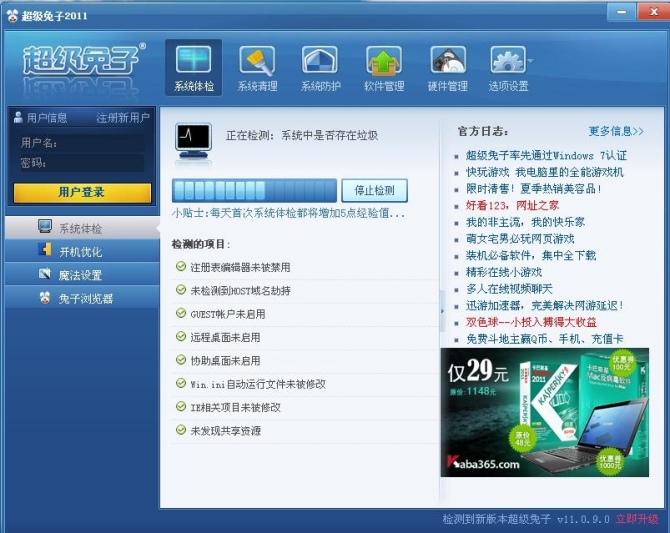This screenshot has height=533, width=670.
Task: Switch to 开机优化 sidebar tab
Action: 82,251
